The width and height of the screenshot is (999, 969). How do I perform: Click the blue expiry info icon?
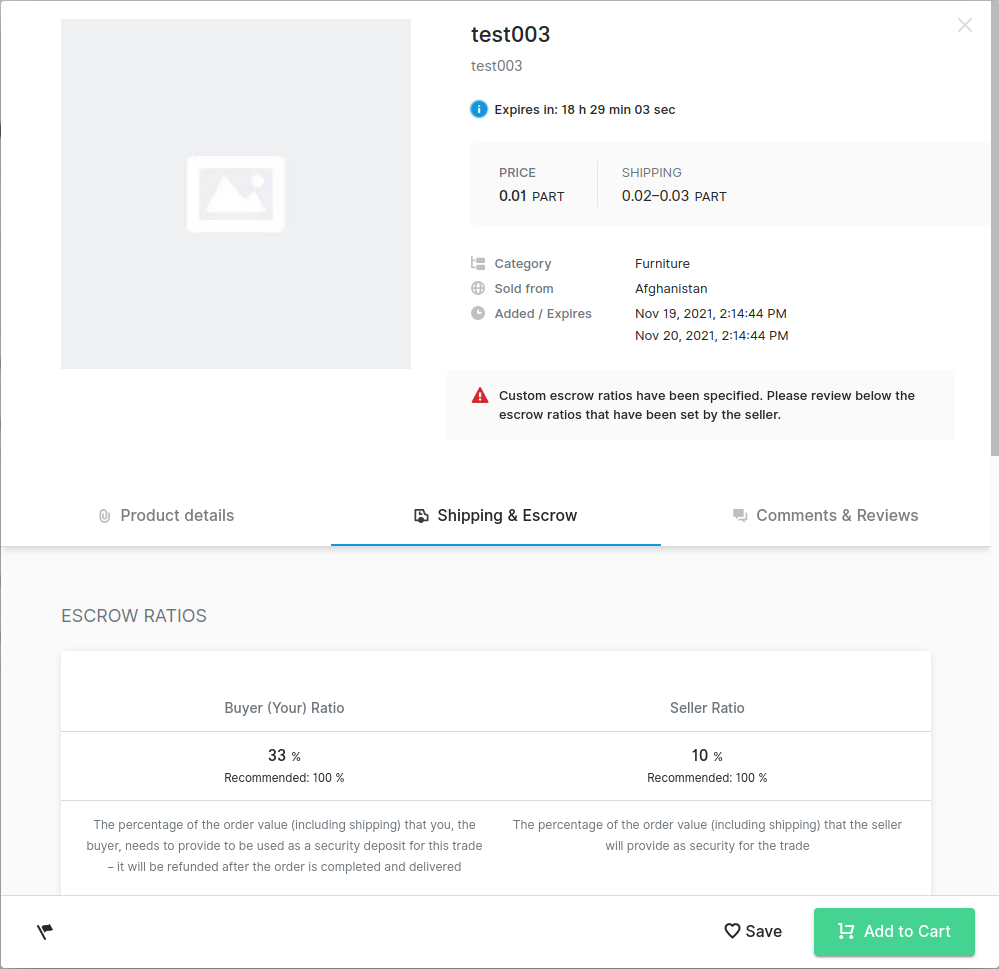(x=478, y=110)
